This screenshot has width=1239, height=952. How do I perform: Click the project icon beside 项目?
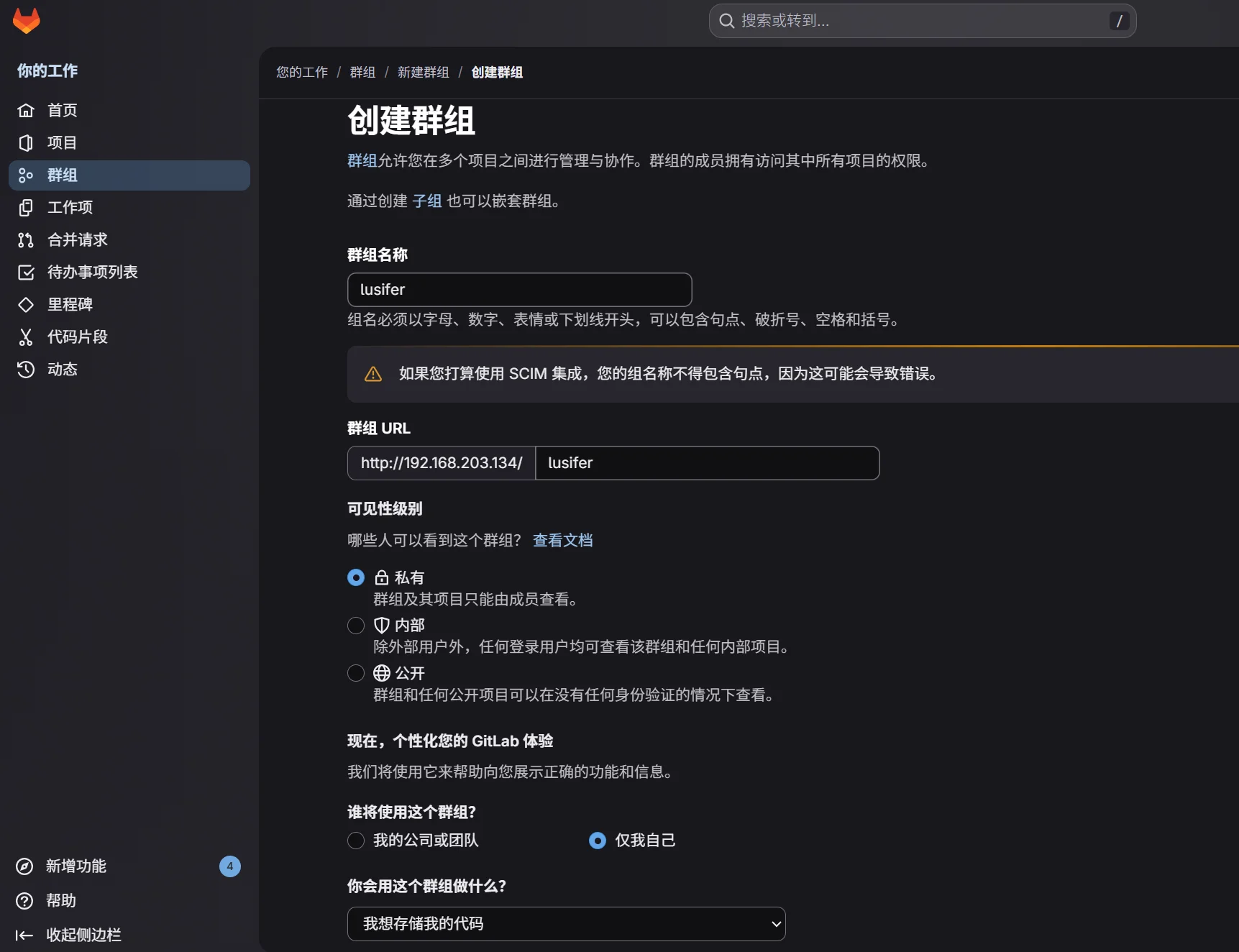(26, 142)
